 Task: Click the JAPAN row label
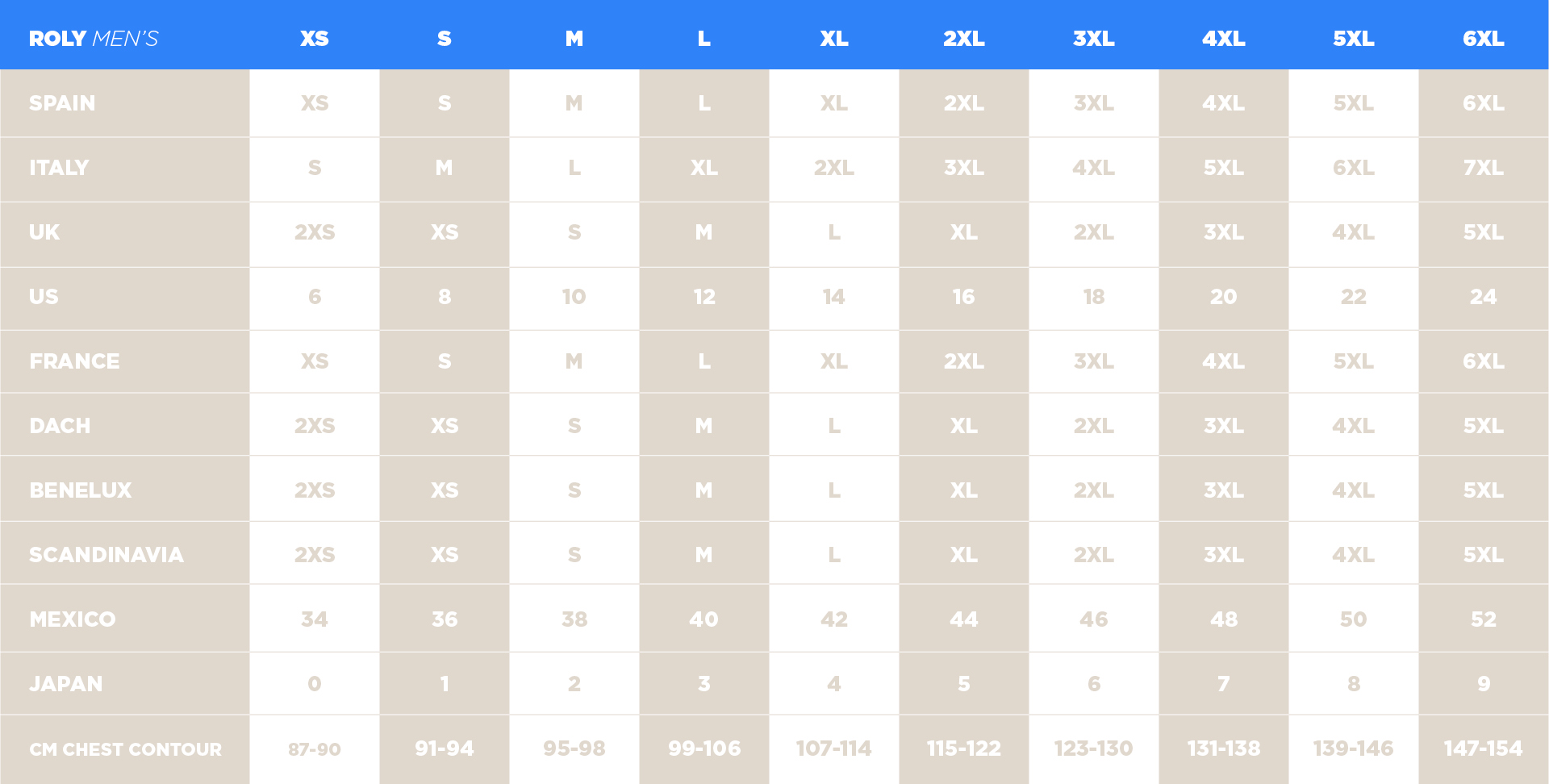(66, 684)
